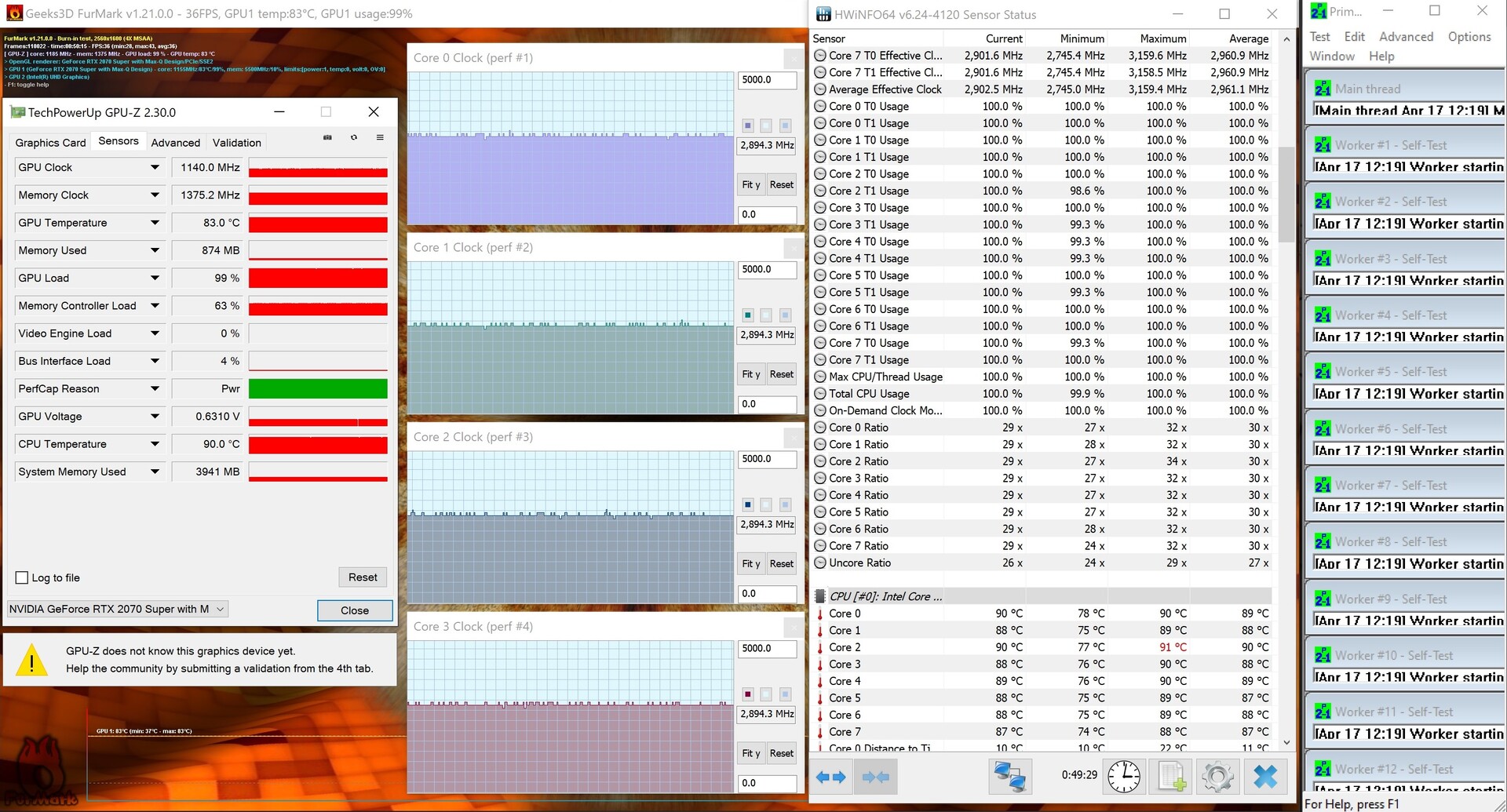Click HWiNFO log file spreadsheet icon

1171,777
